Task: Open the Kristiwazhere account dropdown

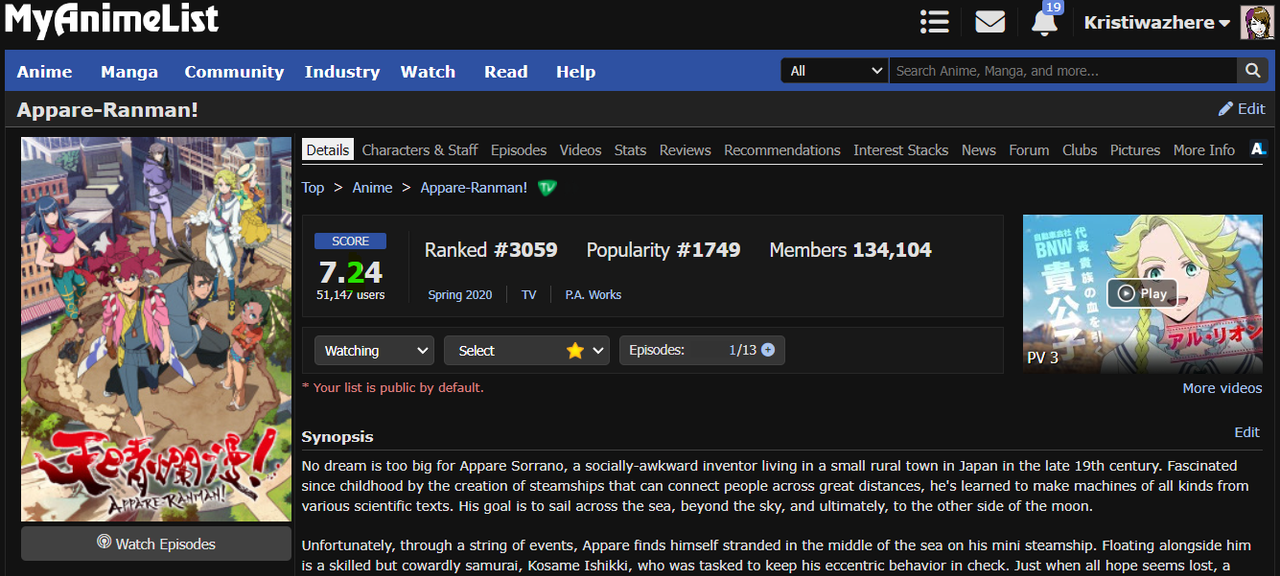Action: (1157, 23)
